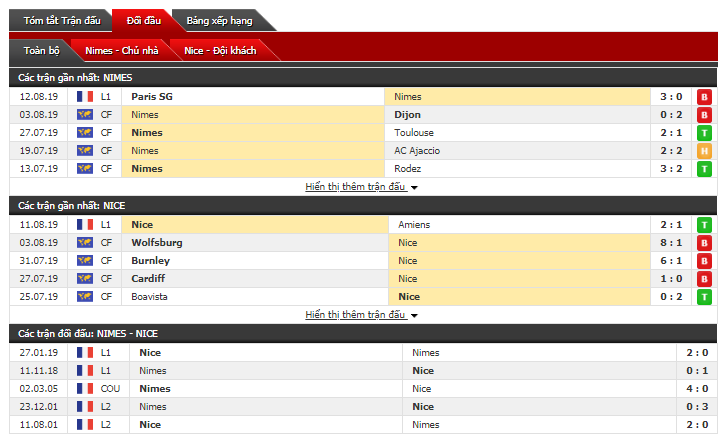Click France flag in 27.01.19 row
The height and width of the screenshot is (434, 719).
click(85, 353)
